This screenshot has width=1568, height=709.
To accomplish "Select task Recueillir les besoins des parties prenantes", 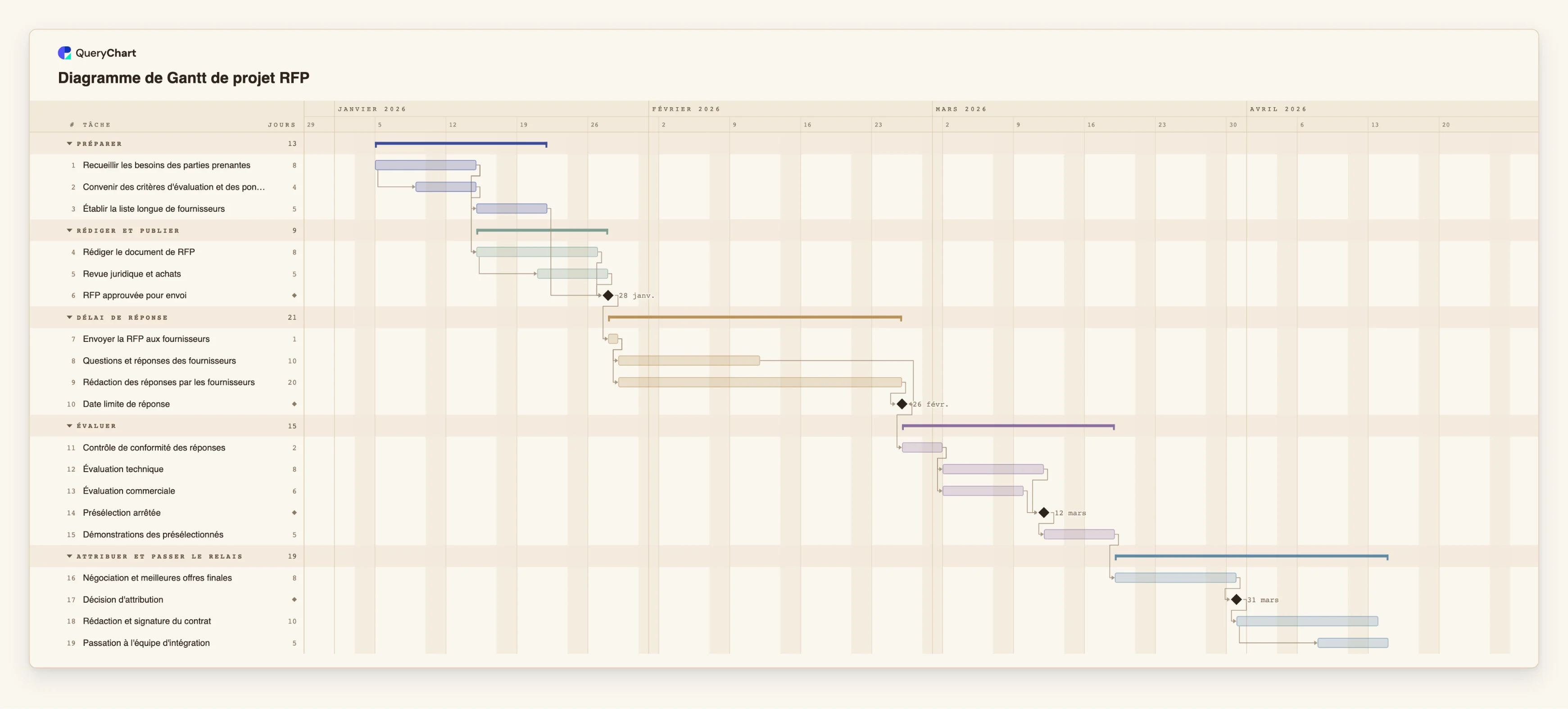I will coord(167,165).
